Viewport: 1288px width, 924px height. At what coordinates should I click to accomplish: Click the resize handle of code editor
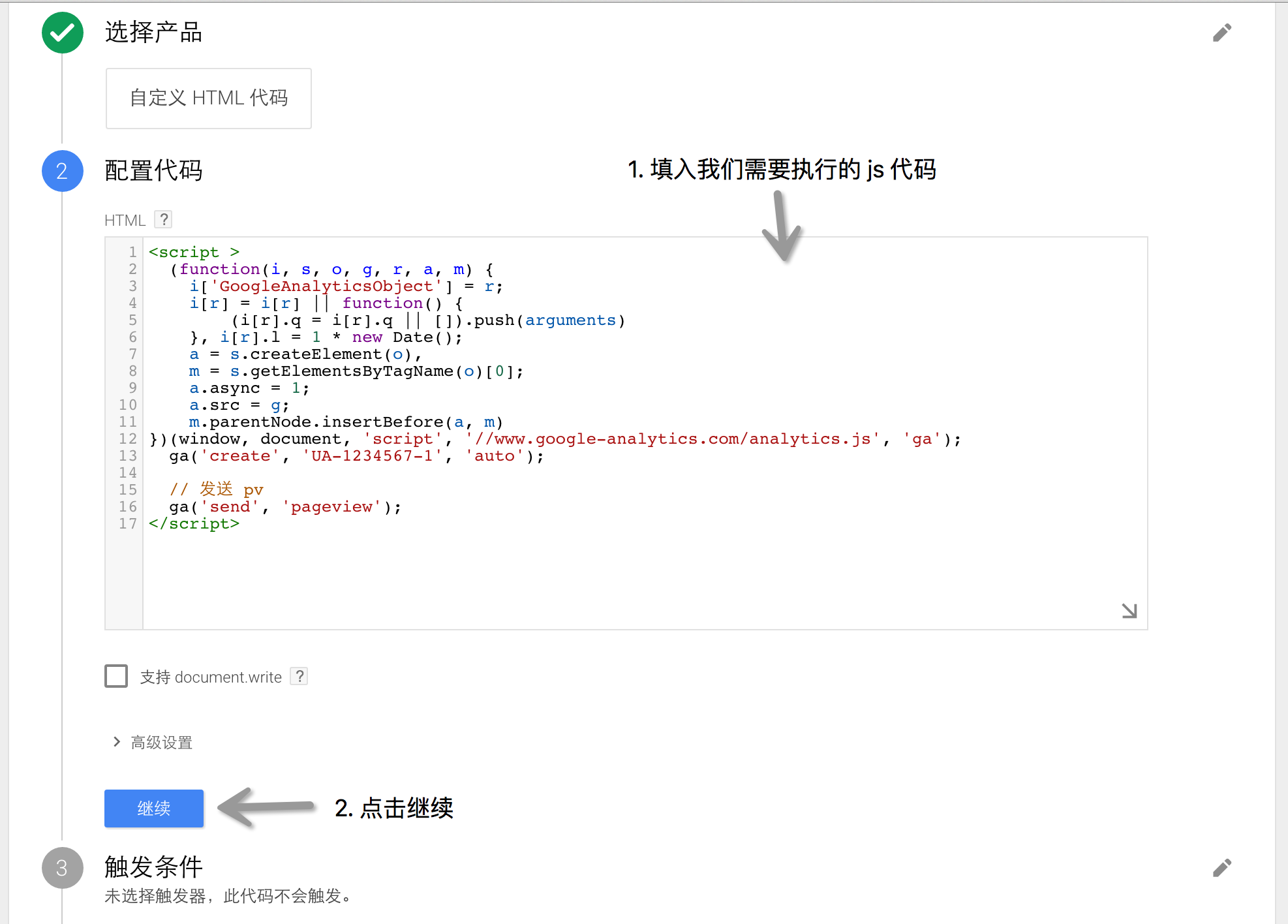click(1129, 611)
